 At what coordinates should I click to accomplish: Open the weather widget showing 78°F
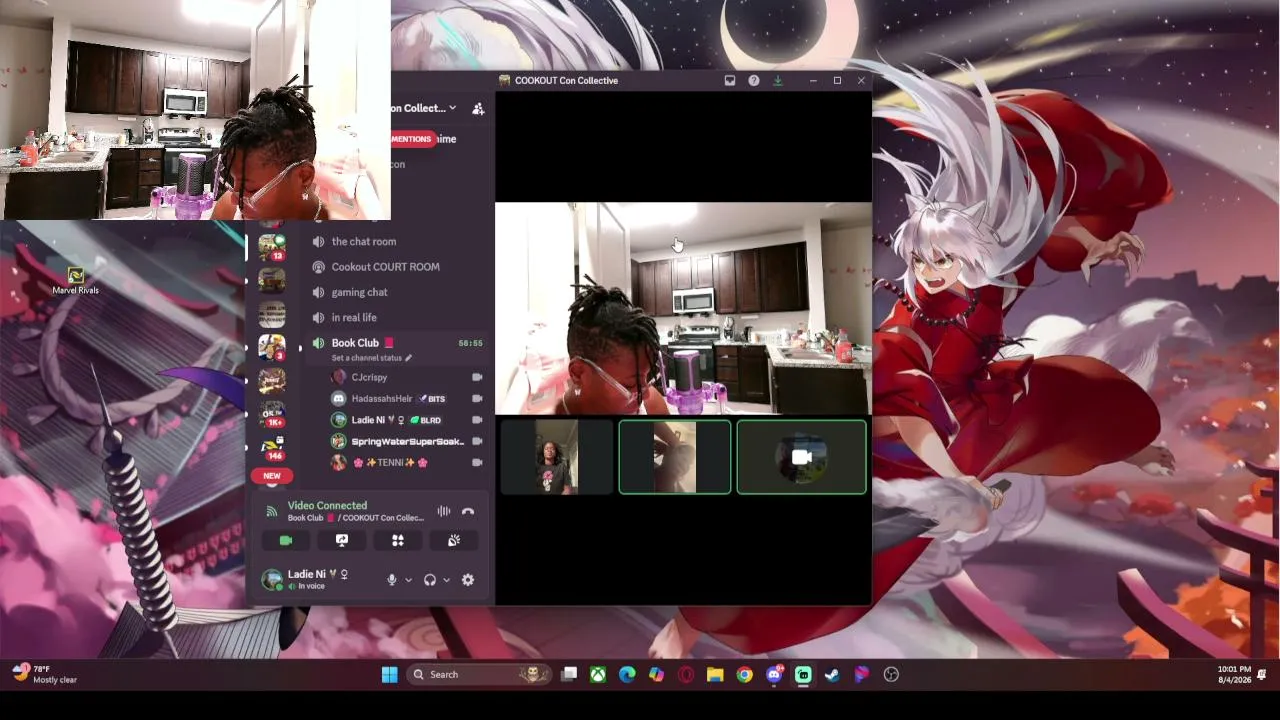[45, 675]
